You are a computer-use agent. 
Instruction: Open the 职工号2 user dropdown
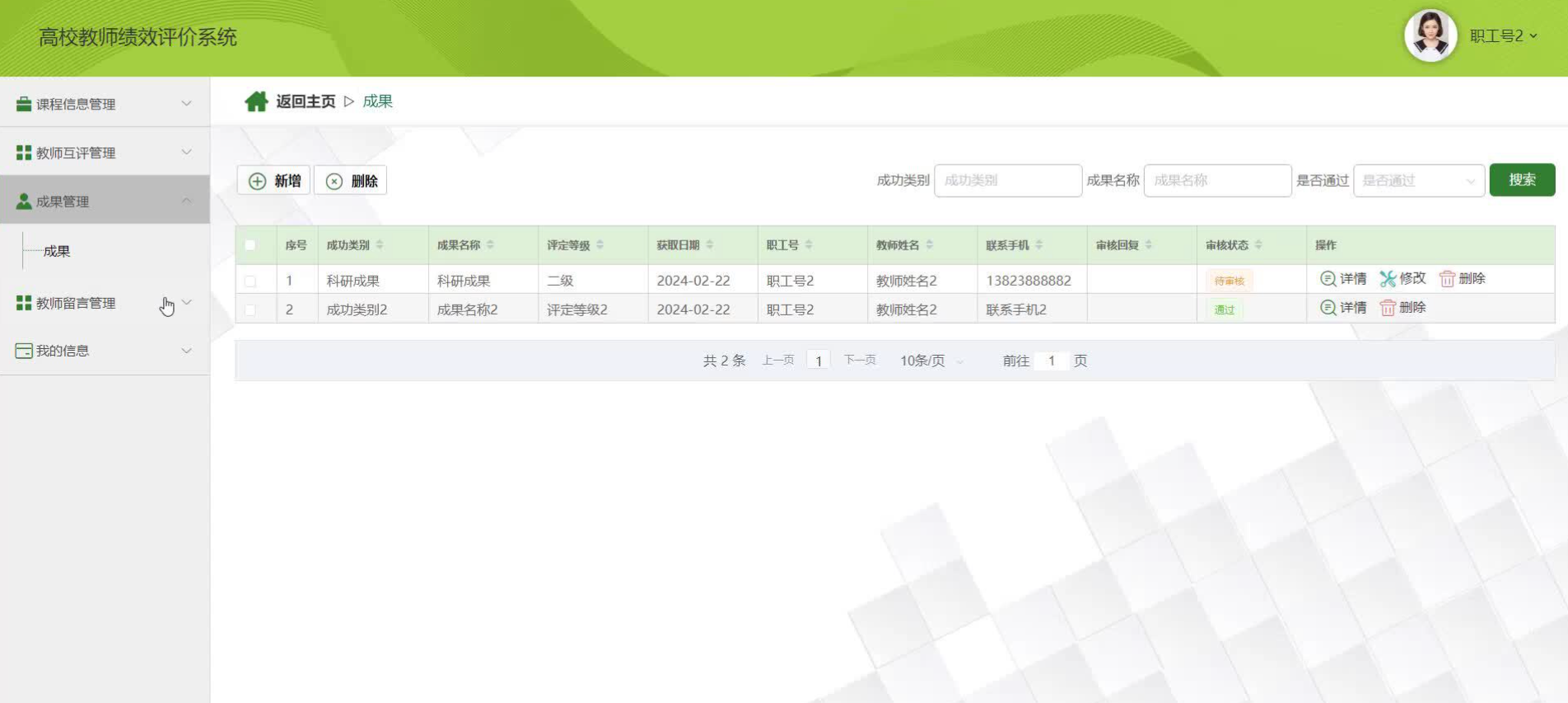[1504, 36]
